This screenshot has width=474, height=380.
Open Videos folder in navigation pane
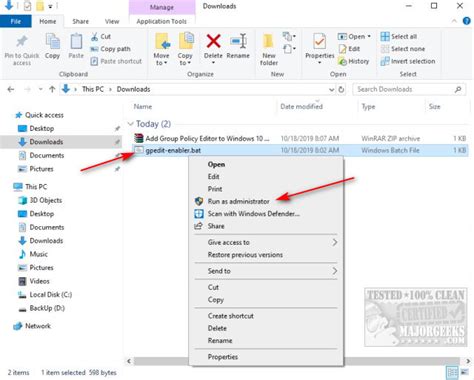click(39, 281)
